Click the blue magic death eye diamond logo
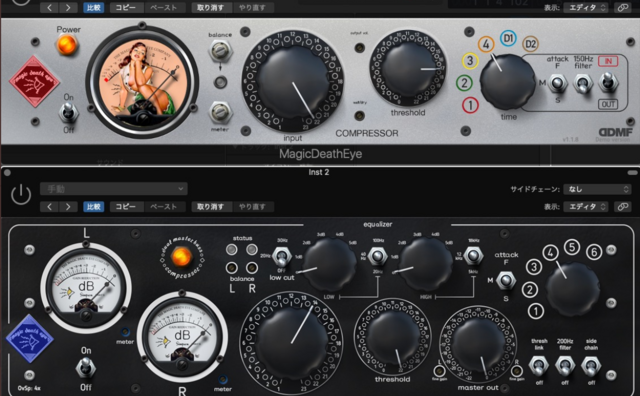The width and height of the screenshot is (640, 396). pyautogui.click(x=30, y=338)
